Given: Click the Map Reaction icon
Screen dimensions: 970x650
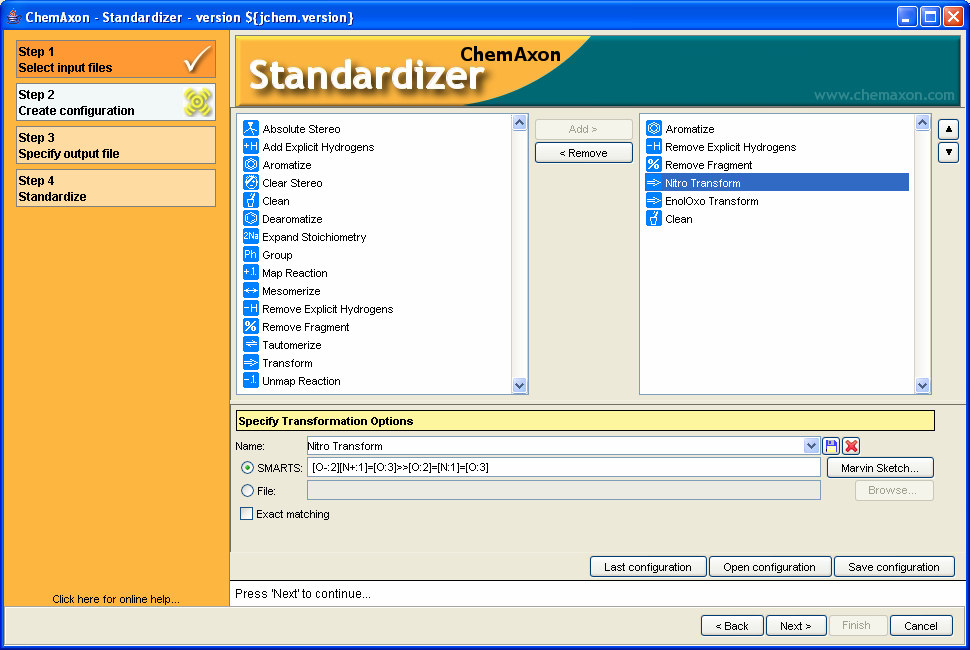Looking at the screenshot, I should click(251, 272).
